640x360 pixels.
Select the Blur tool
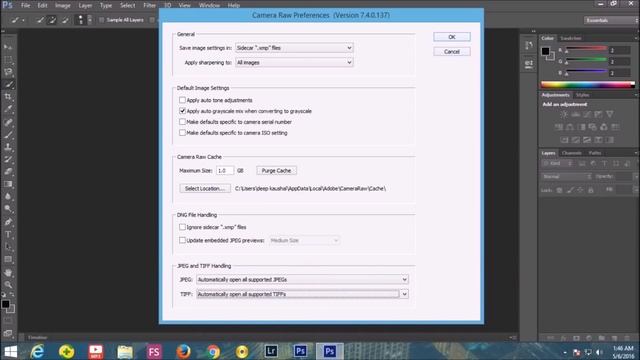8,196
